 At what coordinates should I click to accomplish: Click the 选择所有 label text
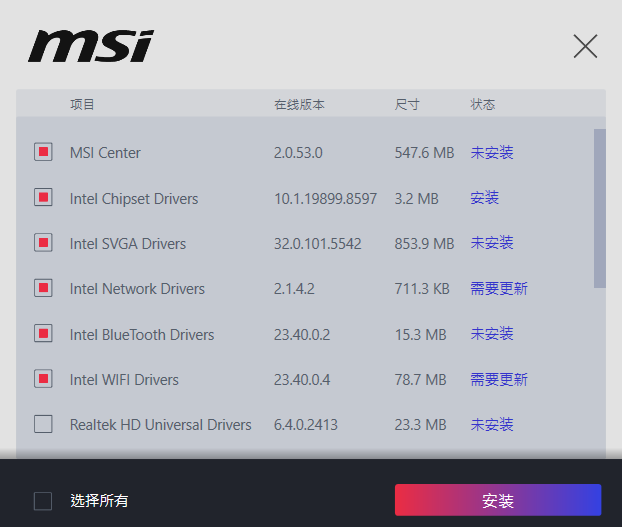click(99, 501)
